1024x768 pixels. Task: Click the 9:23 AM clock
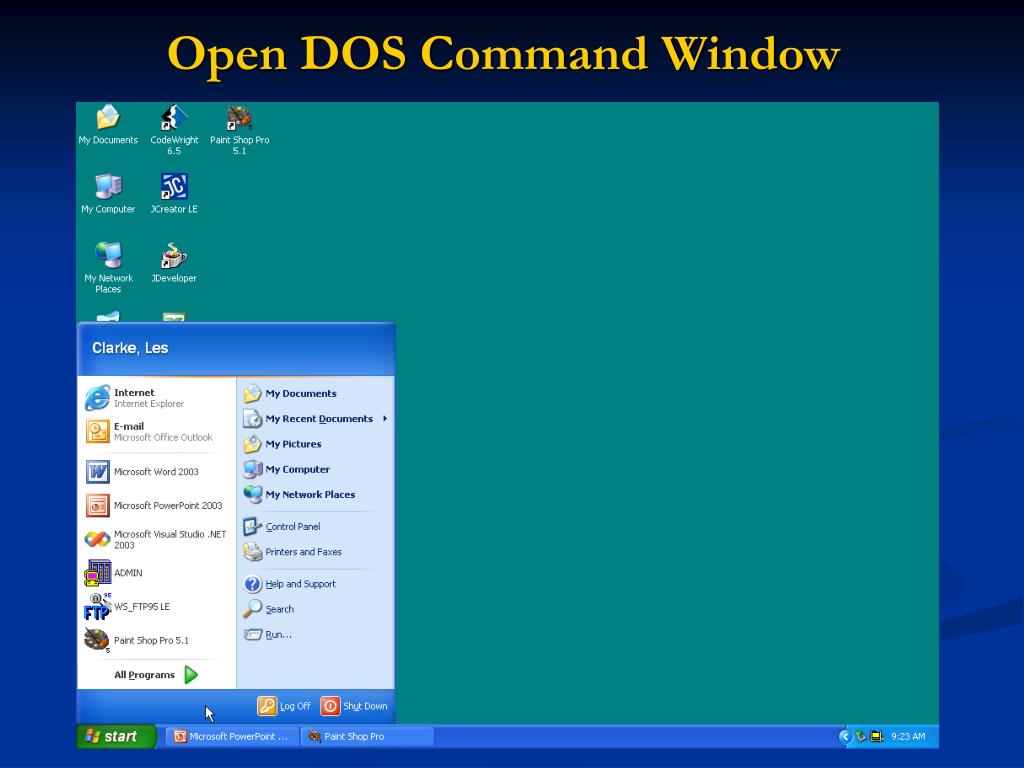pyautogui.click(x=908, y=737)
